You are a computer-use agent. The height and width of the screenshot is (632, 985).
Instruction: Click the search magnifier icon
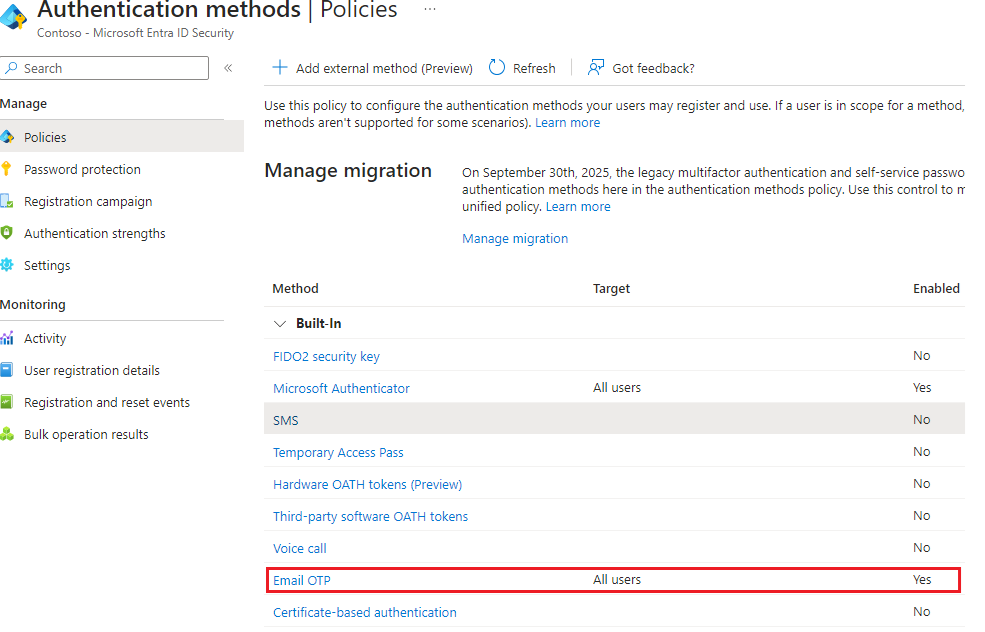point(11,68)
